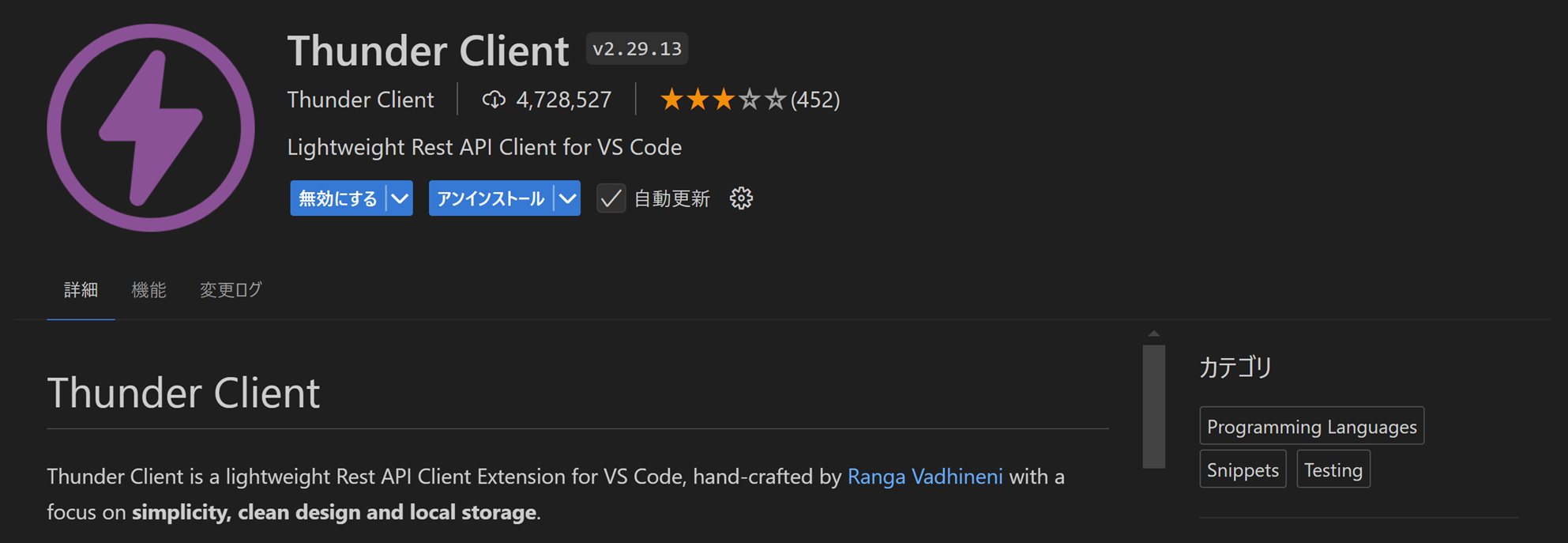Open the Ranga Vadhineni link

pyautogui.click(x=925, y=477)
